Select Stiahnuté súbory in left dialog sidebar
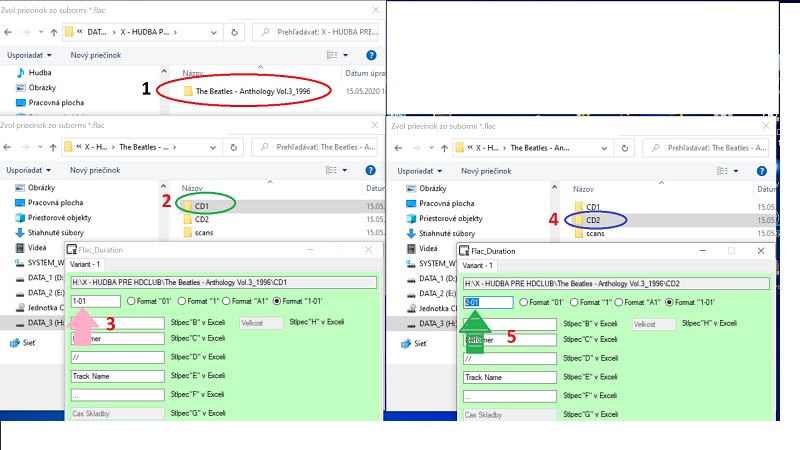This screenshot has width=800, height=450. coord(49,233)
